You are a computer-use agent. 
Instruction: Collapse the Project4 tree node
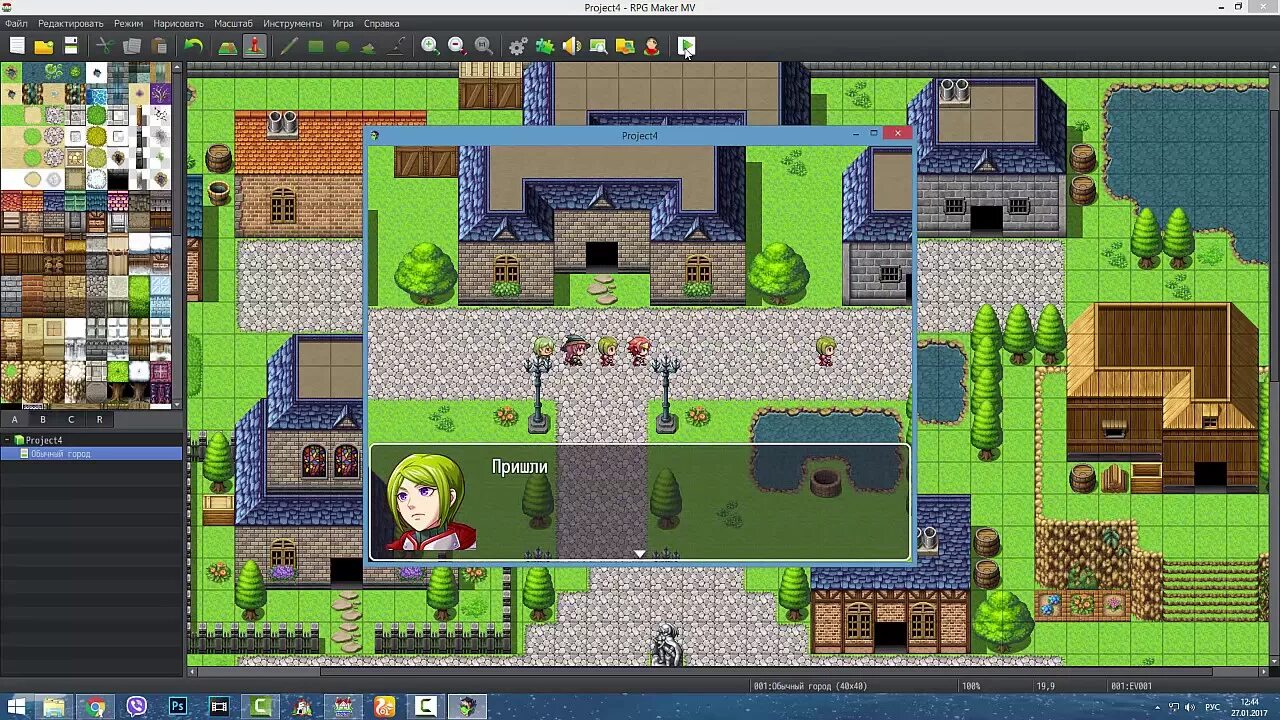point(7,440)
